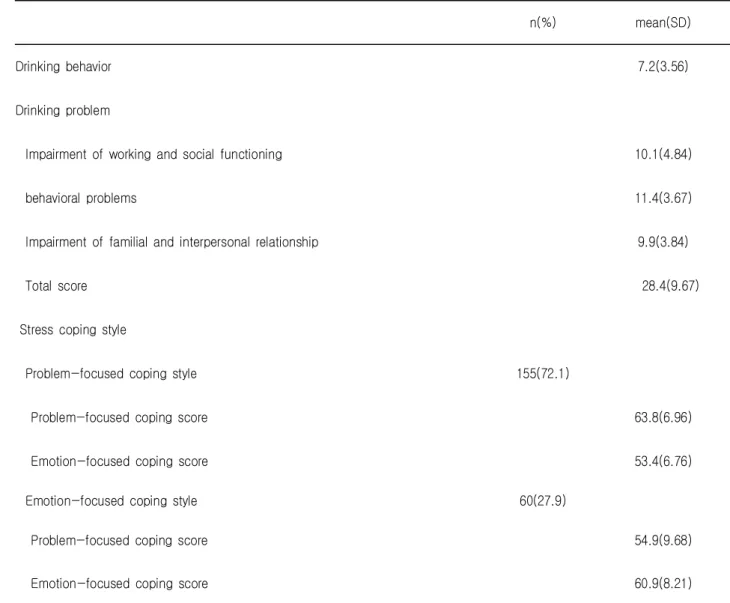Click the Problem-focused coping style label
This screenshot has width=730, height=603.
coord(111,374)
